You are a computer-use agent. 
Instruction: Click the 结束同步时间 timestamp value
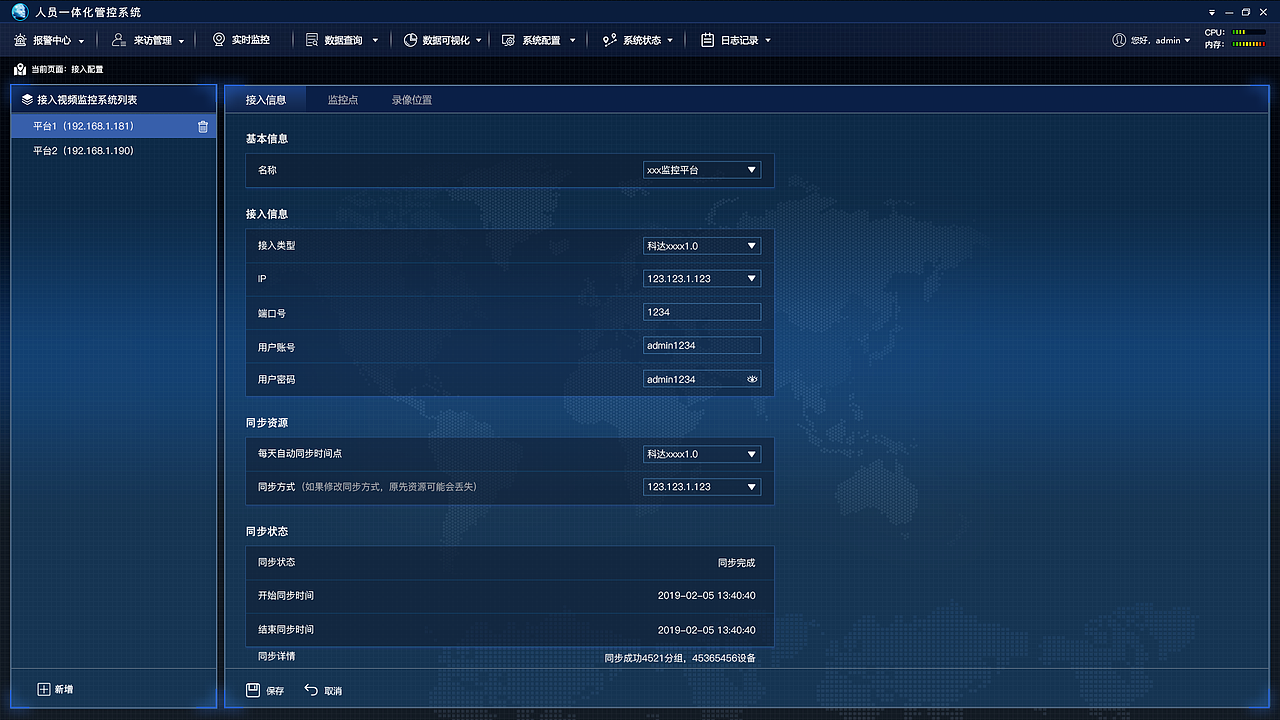pyautogui.click(x=707, y=630)
